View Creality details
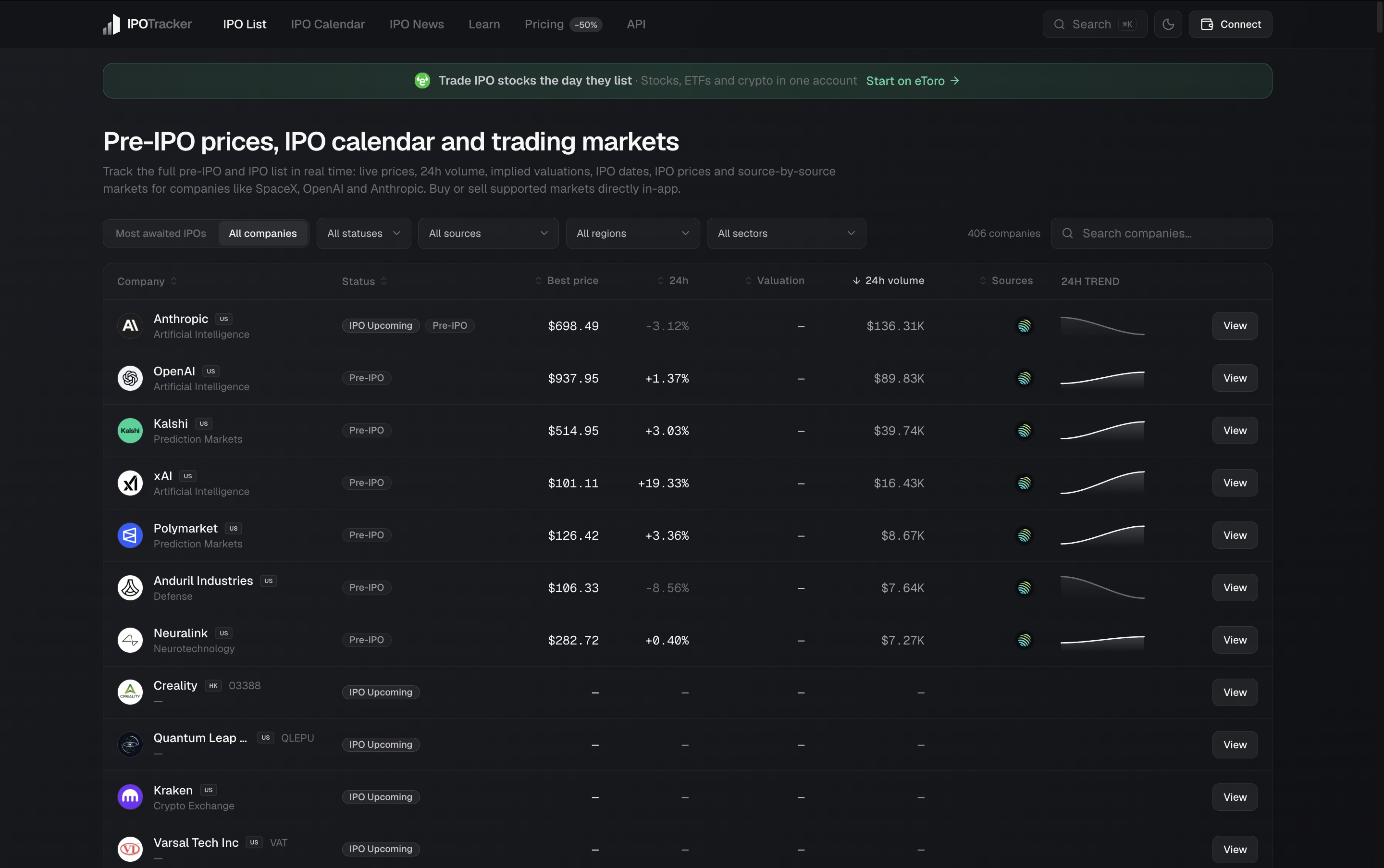This screenshot has height=868, width=1384. pyautogui.click(x=1235, y=692)
